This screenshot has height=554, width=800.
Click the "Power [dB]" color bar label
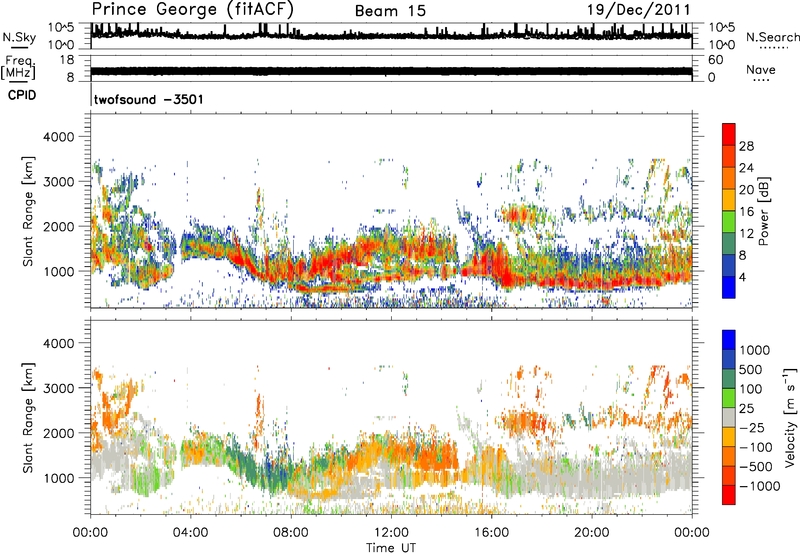[x=763, y=211]
